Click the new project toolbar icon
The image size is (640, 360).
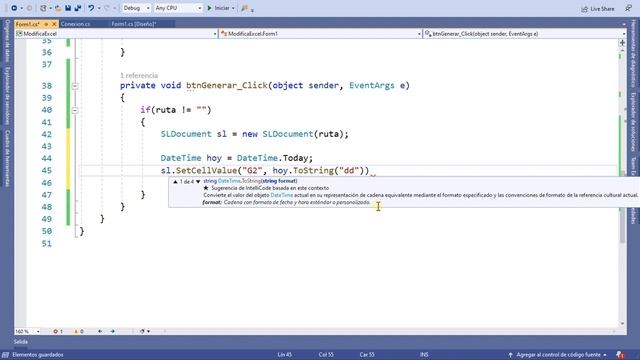click(43, 8)
